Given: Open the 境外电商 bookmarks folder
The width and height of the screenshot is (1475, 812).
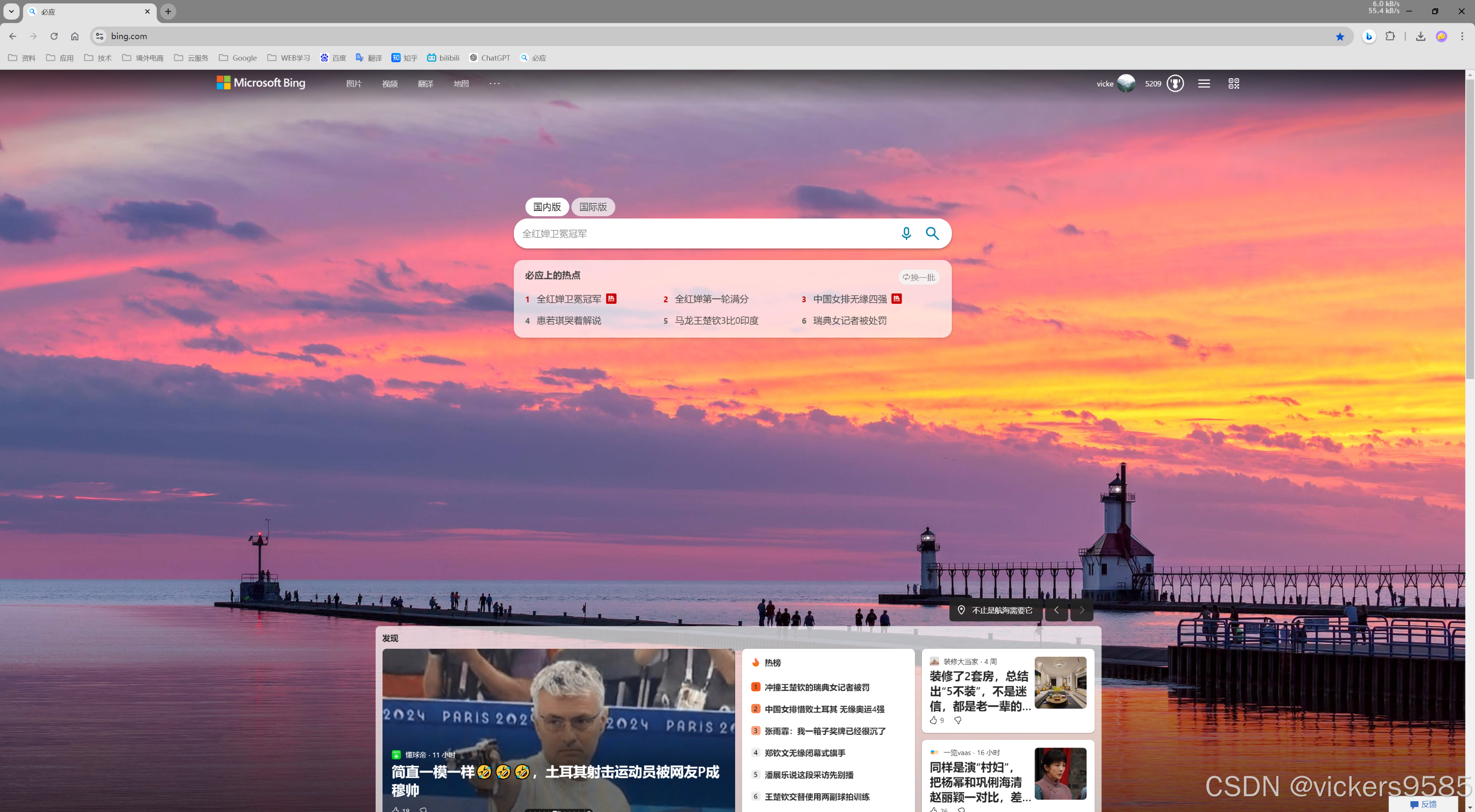Looking at the screenshot, I should coord(143,58).
